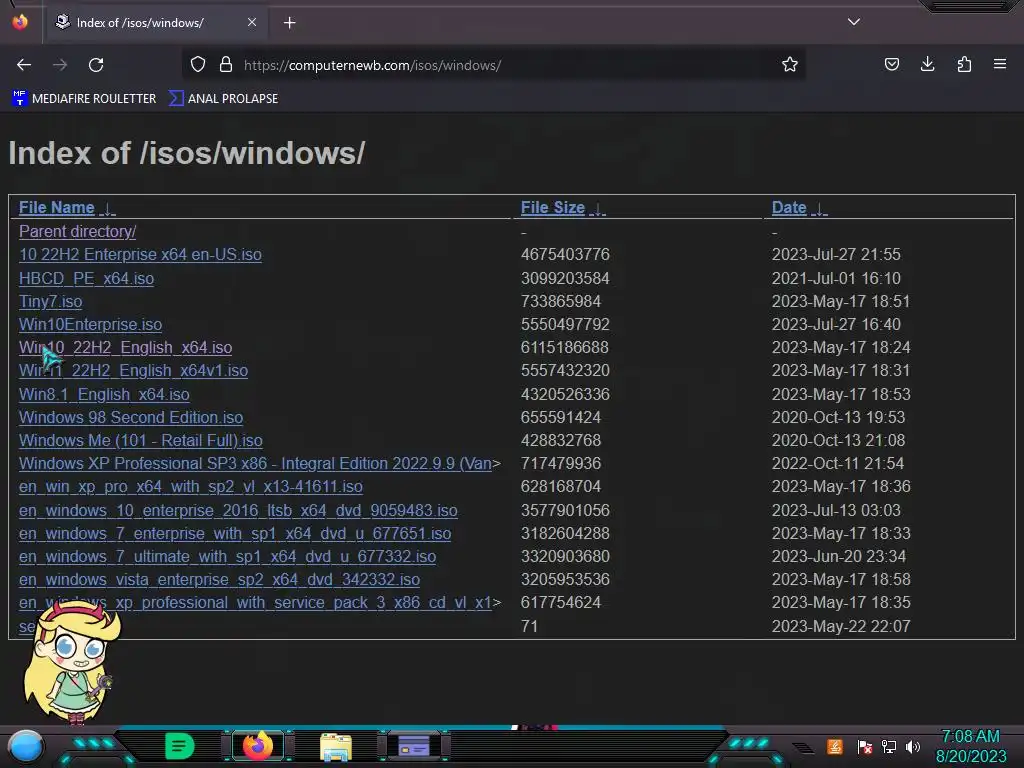Open the second bookmarks toolbar item
1024x768 pixels.
223,99
